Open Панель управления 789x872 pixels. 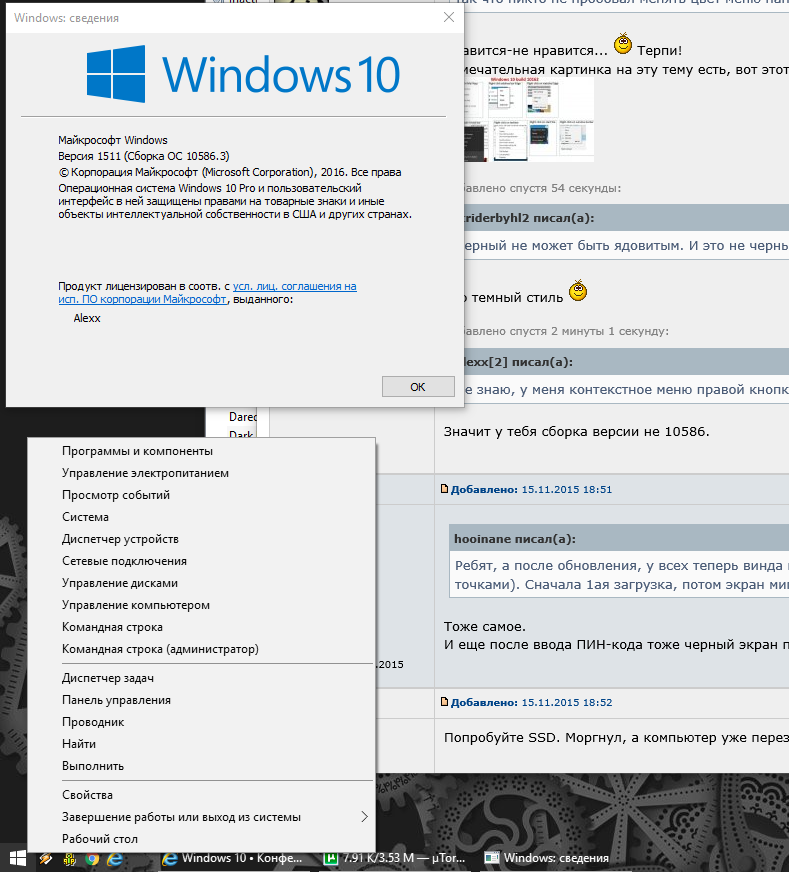tap(201, 700)
